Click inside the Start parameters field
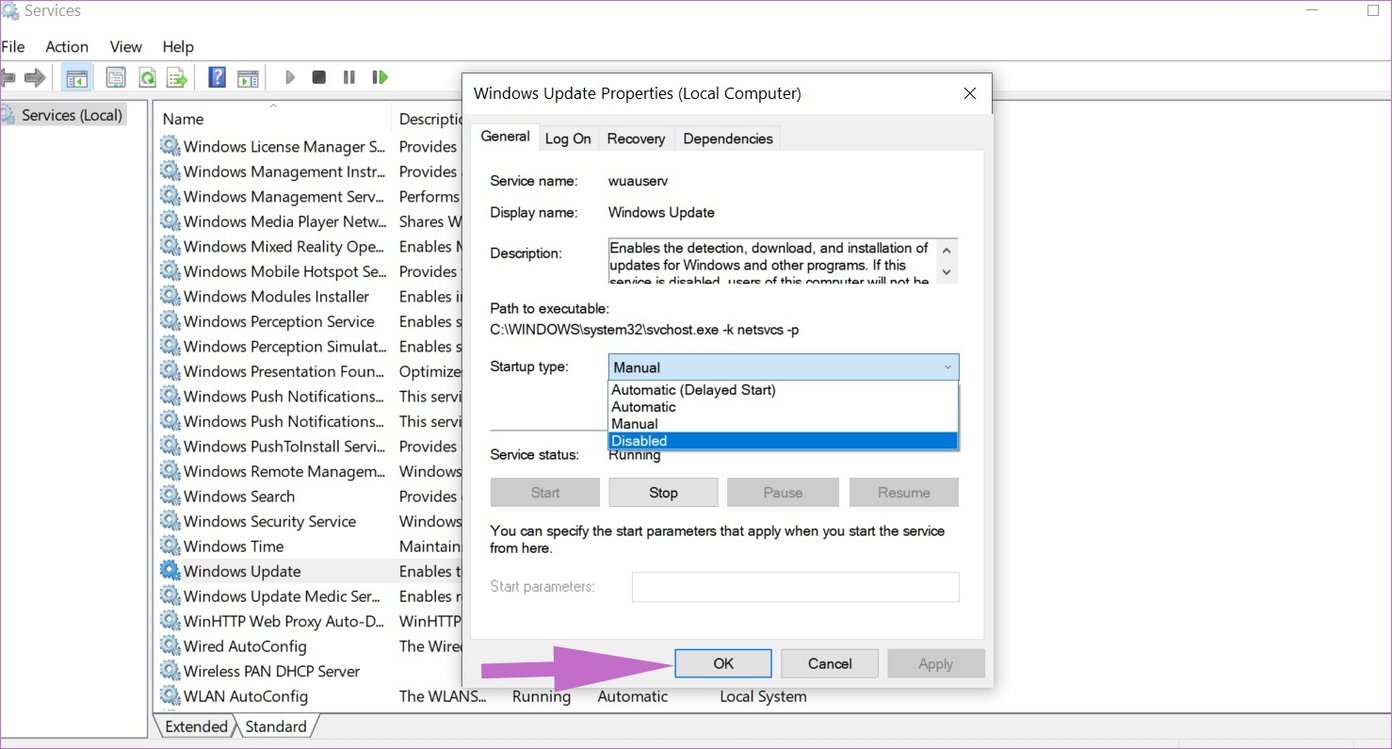 pos(794,587)
